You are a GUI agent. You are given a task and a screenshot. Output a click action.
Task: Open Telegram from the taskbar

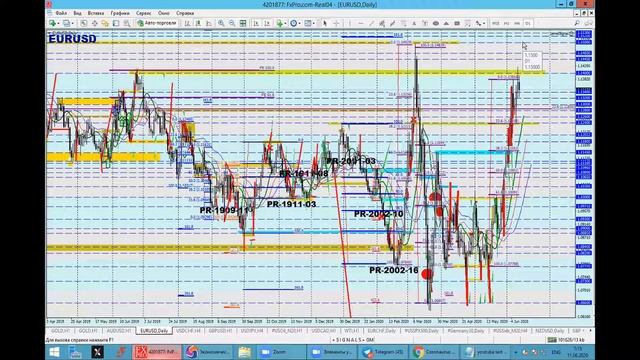tap(383, 352)
